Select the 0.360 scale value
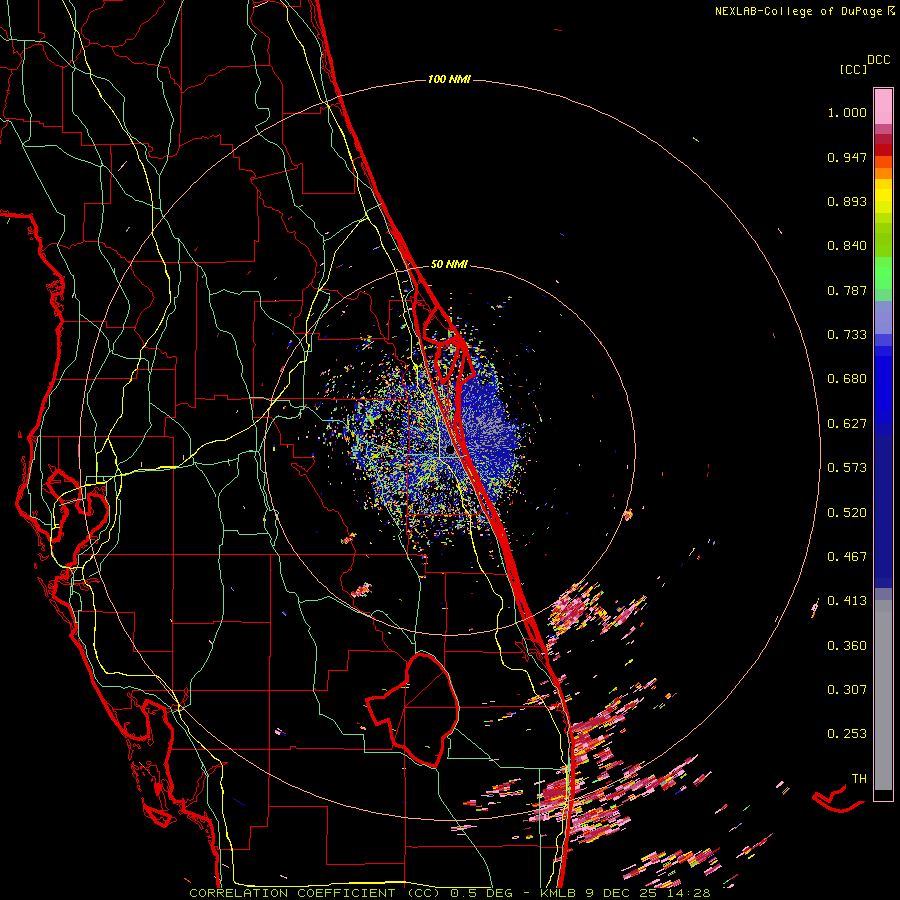 coord(847,646)
